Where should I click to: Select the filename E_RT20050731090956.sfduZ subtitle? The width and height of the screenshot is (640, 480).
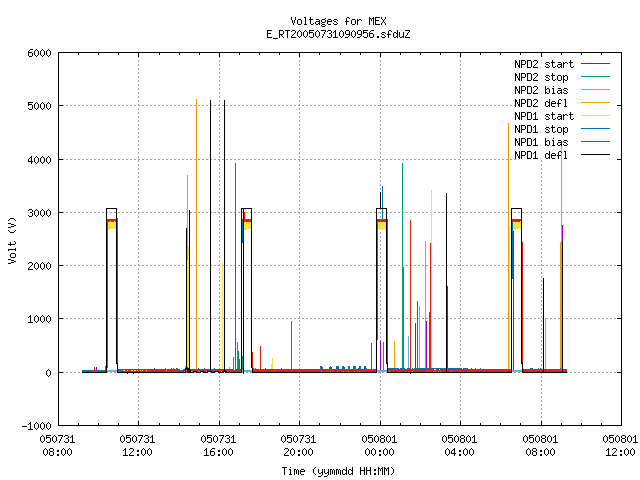(x=338, y=34)
